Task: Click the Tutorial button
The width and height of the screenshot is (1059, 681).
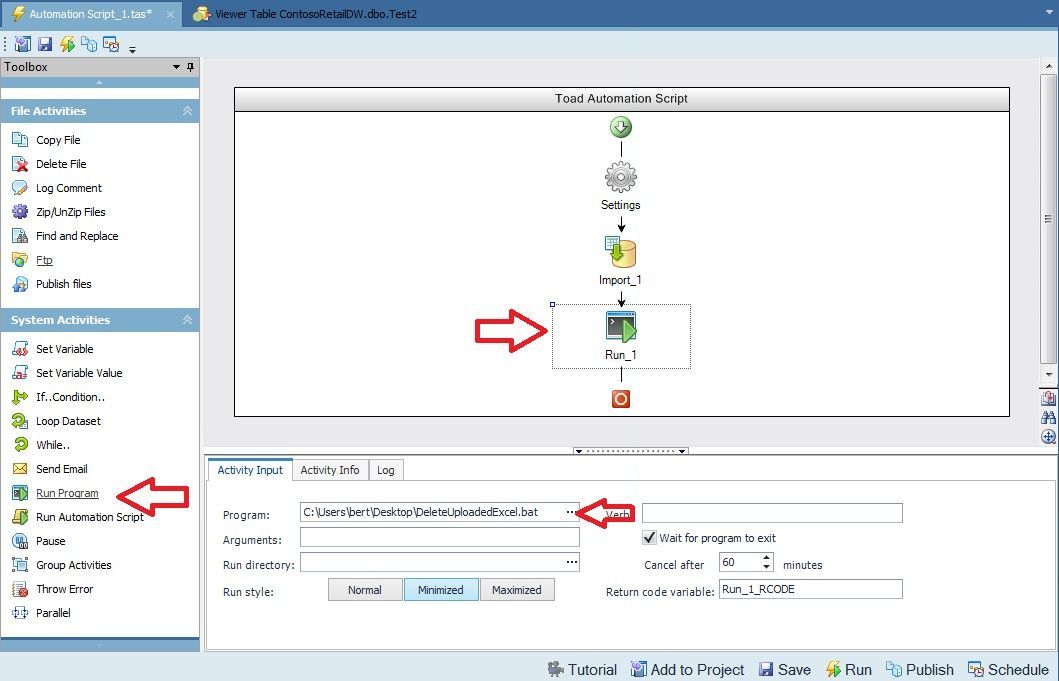Action: click(582, 670)
